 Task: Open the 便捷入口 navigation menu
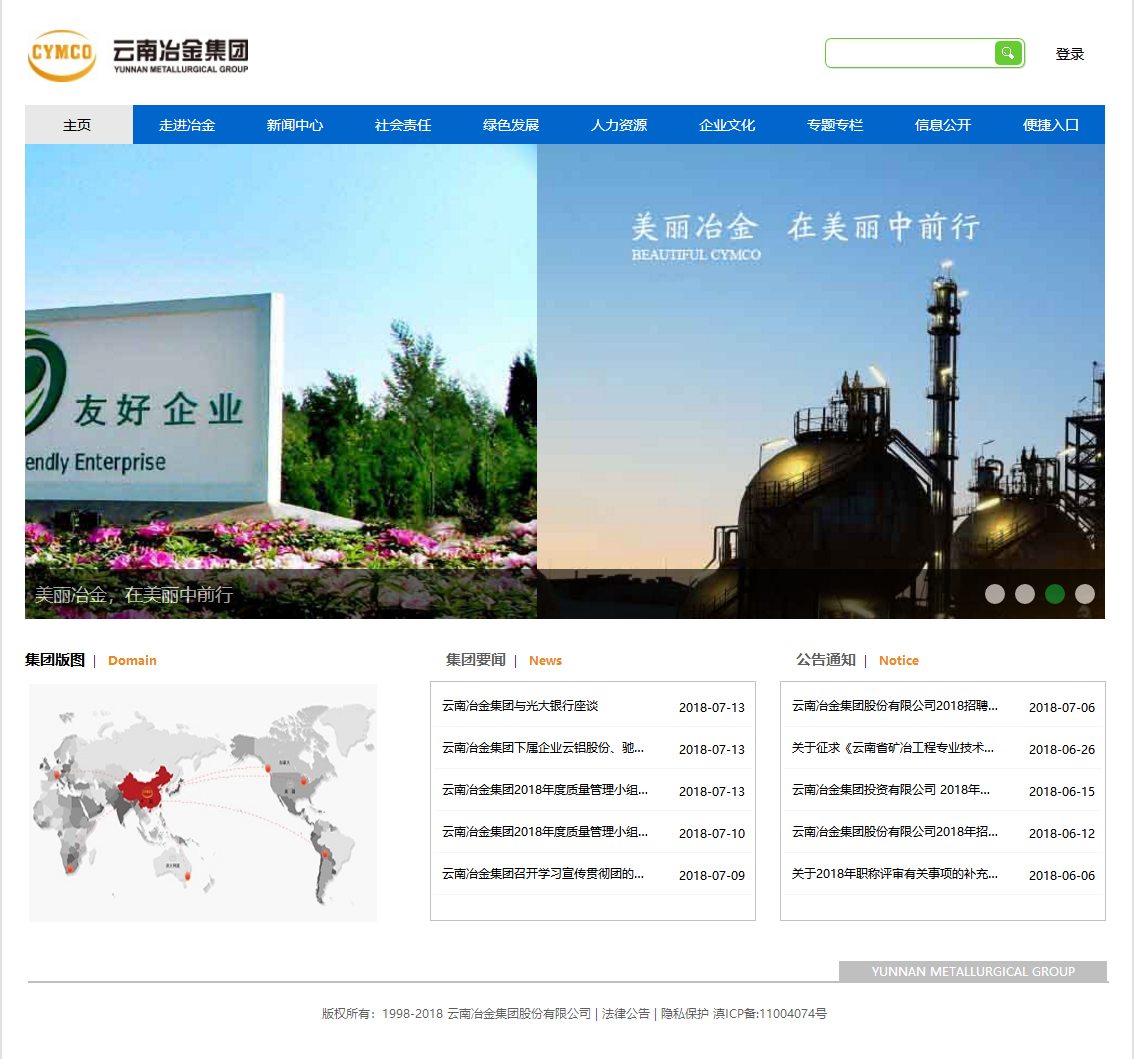(1050, 124)
